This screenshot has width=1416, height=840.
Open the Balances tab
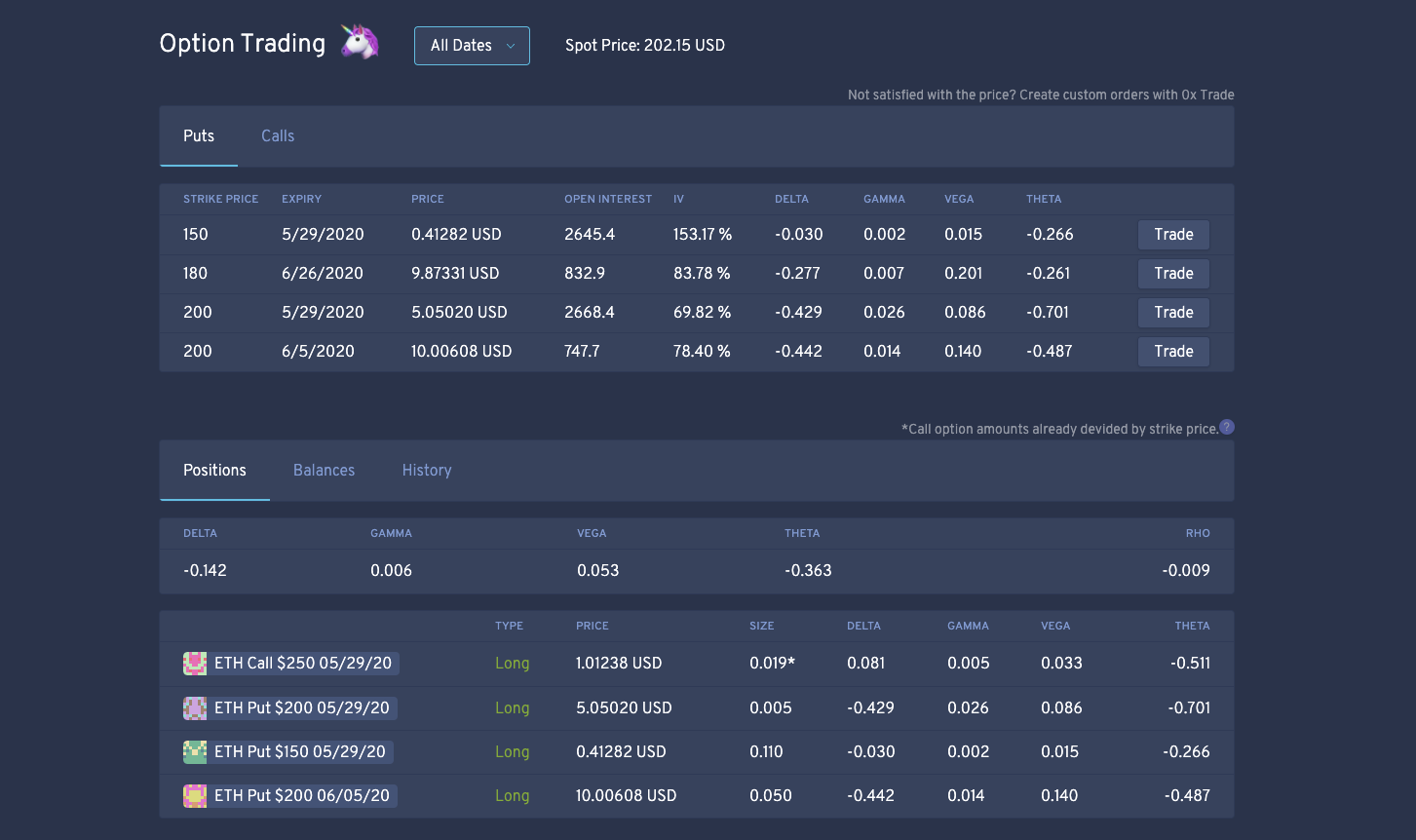(x=324, y=471)
